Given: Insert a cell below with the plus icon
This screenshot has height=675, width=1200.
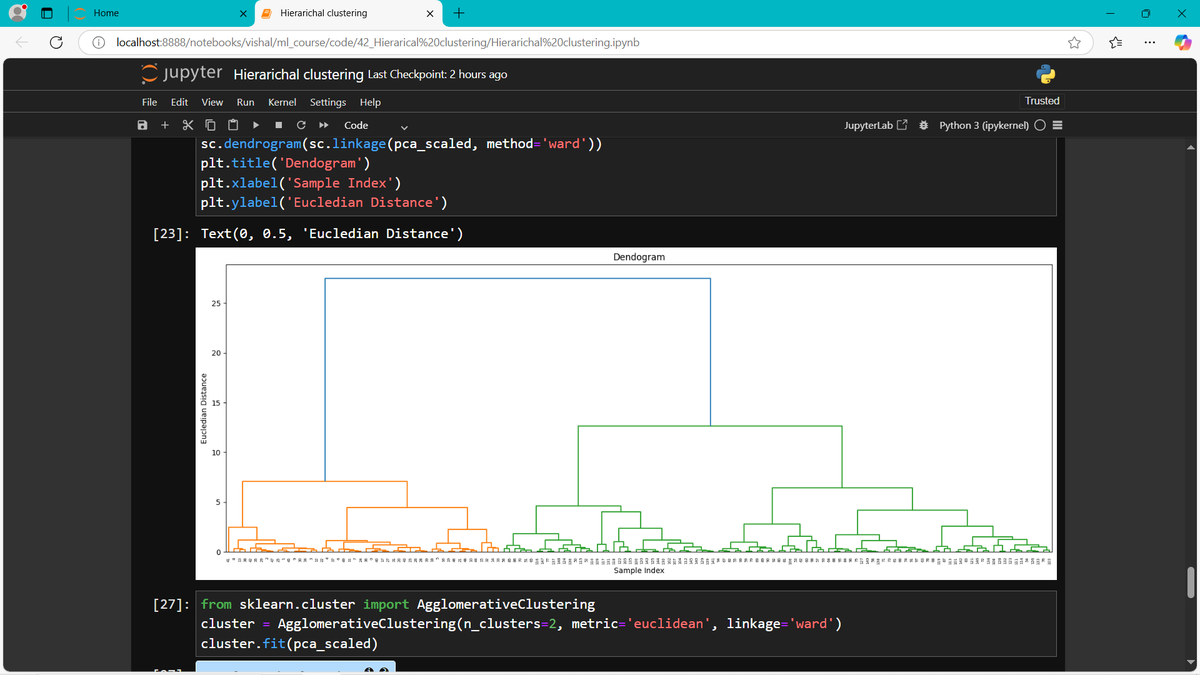Looking at the screenshot, I should 165,125.
